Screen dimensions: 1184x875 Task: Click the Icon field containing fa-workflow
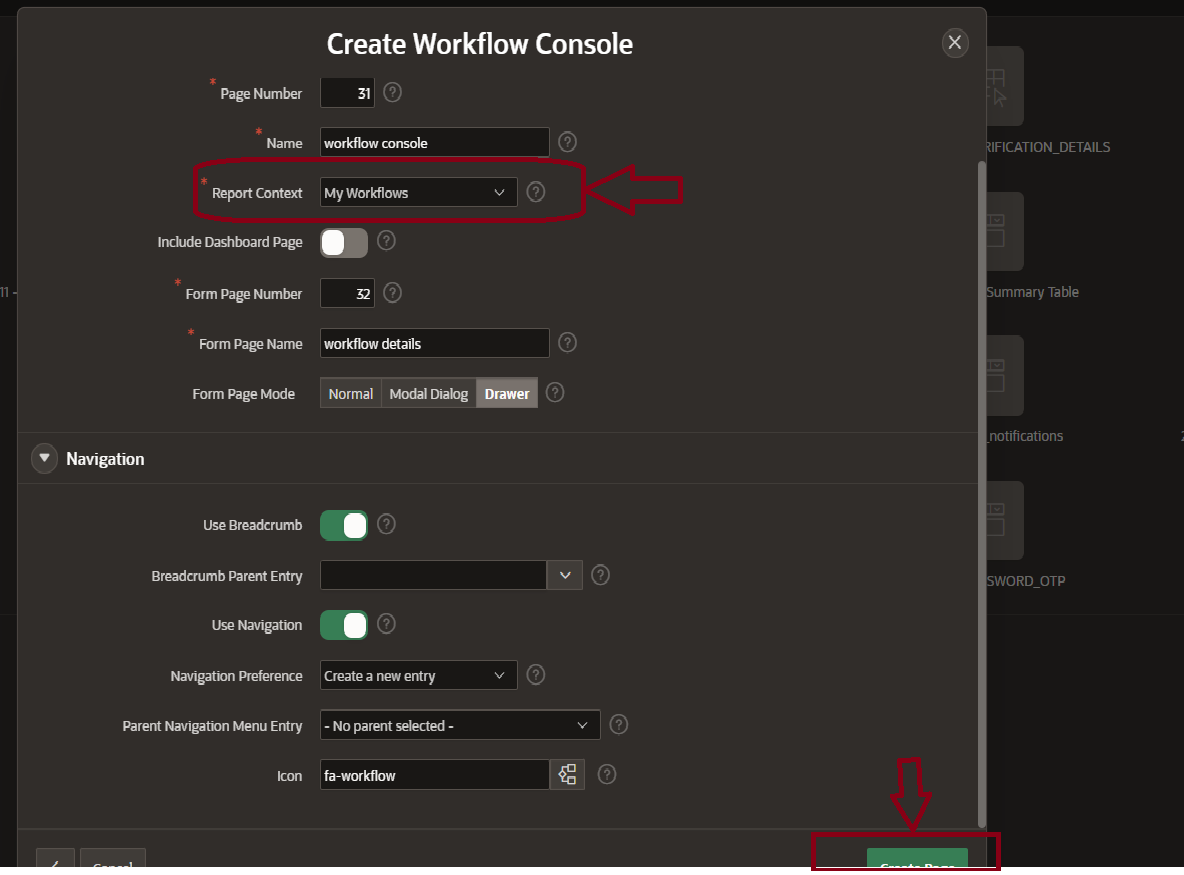pos(435,775)
